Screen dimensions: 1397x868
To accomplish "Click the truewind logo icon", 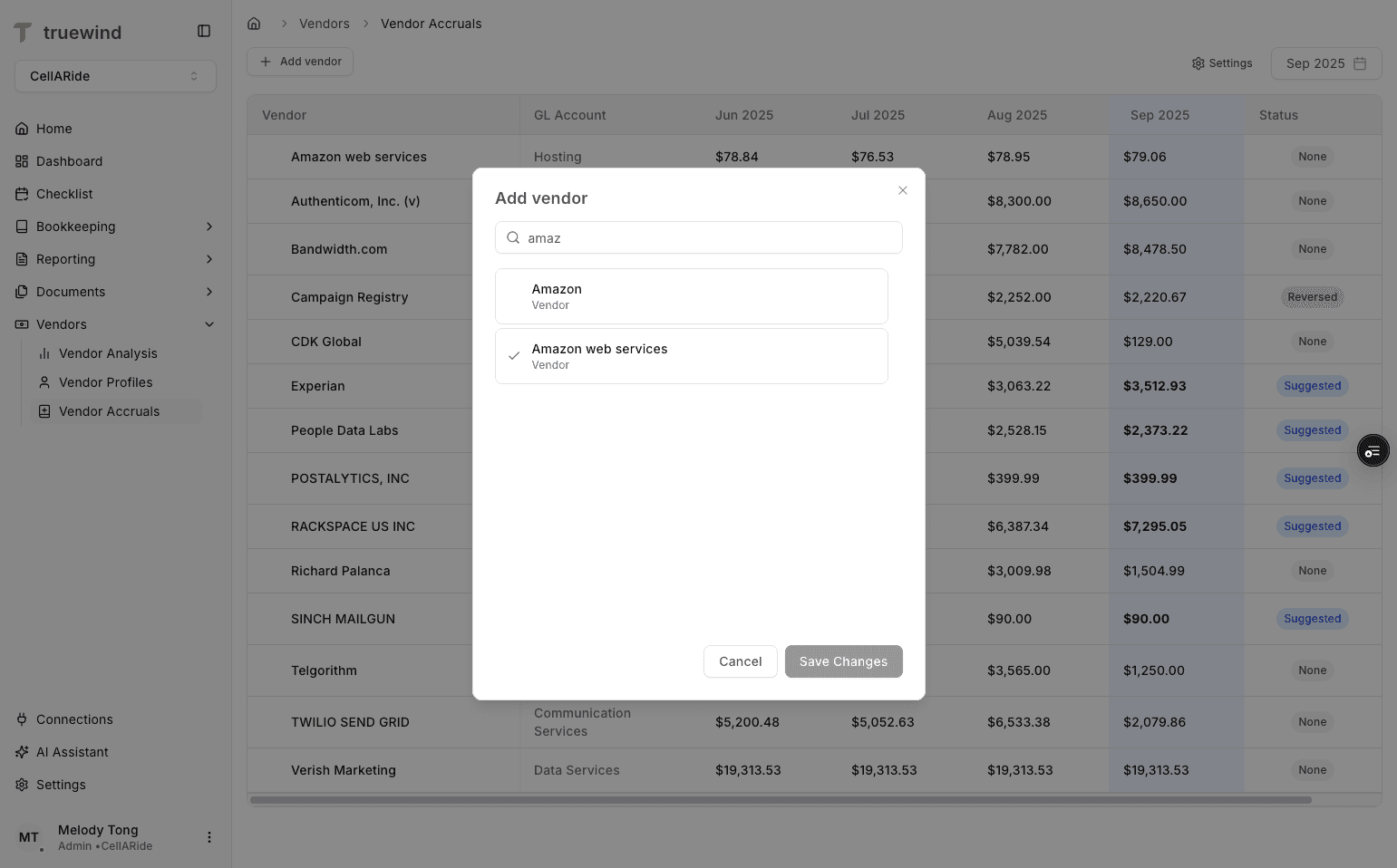I will click(x=23, y=33).
